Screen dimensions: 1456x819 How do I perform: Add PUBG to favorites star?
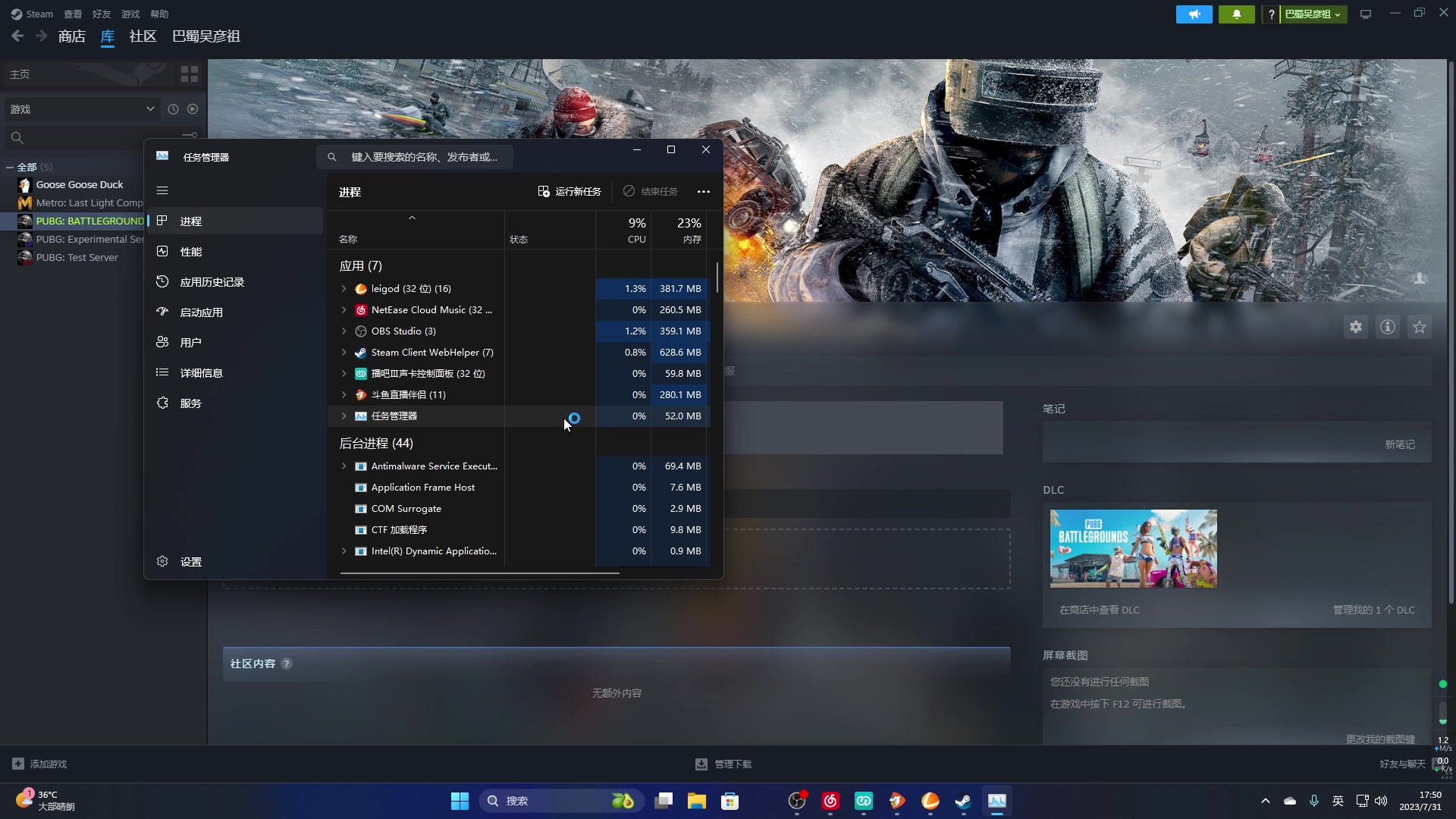(x=1420, y=327)
